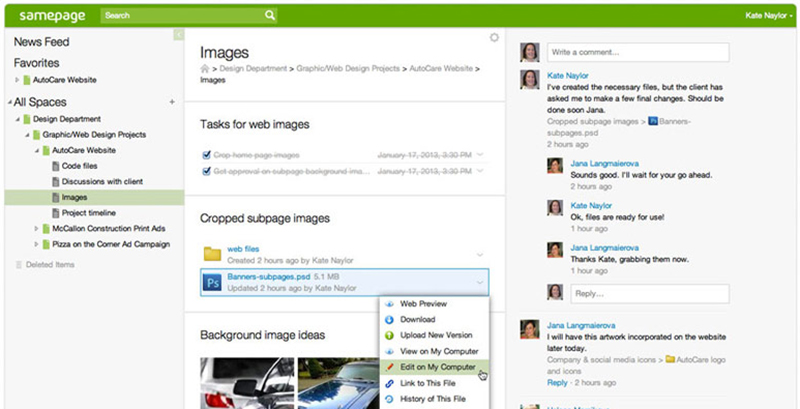800x409 pixels.
Task: Expand the McCallon Construction Print Ads node
Action: (x=35, y=228)
